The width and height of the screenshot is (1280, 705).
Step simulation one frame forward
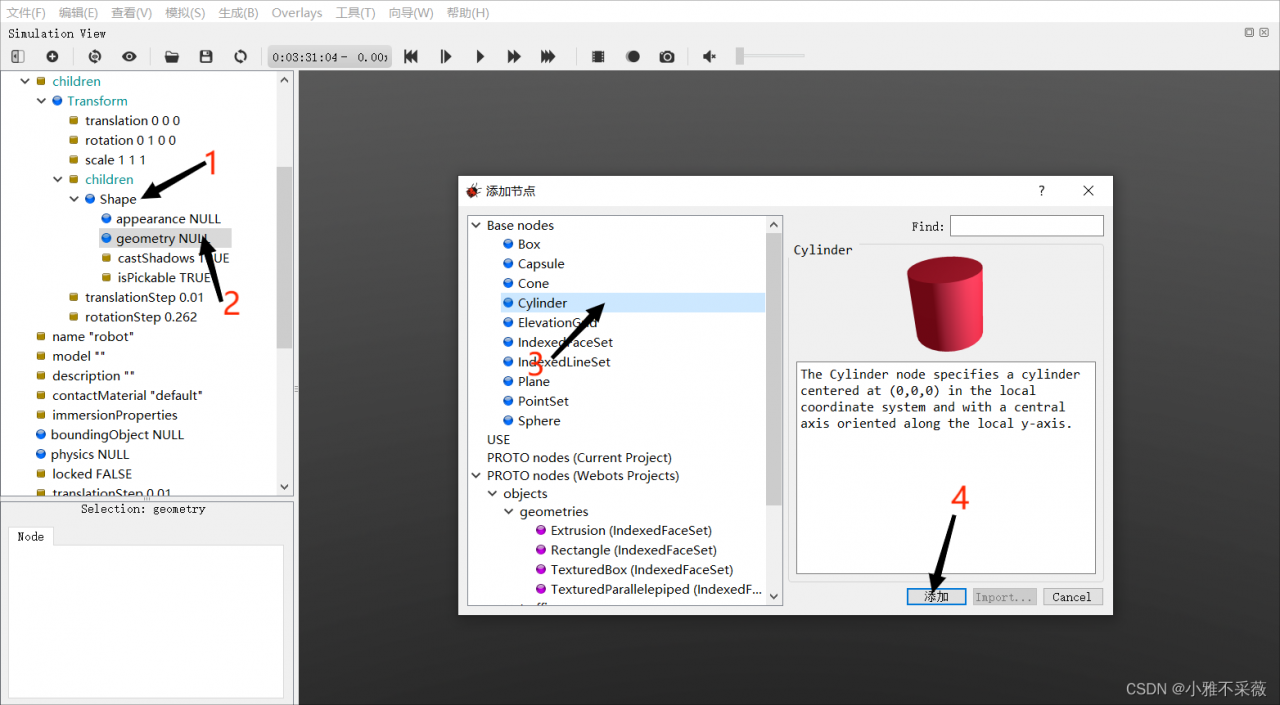(446, 57)
